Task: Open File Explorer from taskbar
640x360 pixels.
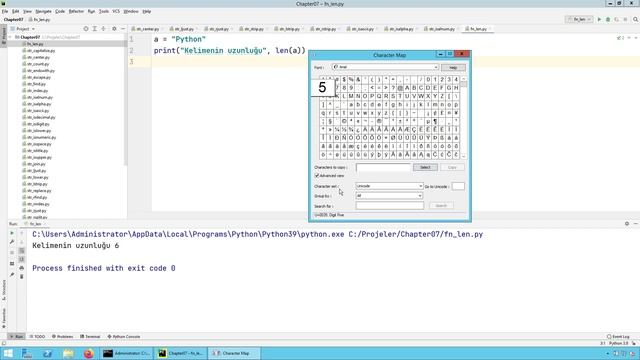Action: pyautogui.click(x=68, y=353)
